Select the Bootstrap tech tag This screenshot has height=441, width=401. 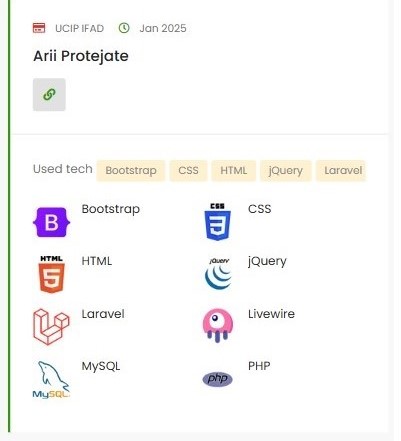click(x=131, y=171)
